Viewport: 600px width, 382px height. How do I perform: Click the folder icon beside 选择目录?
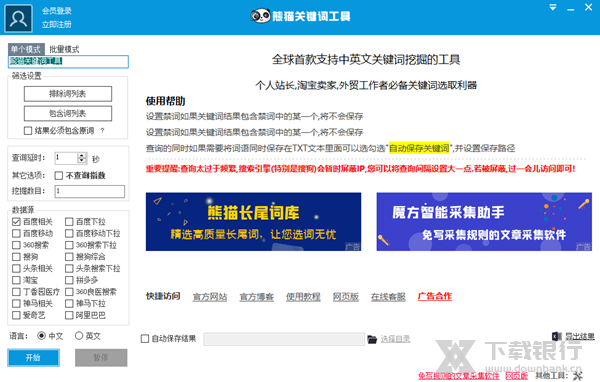tap(372, 339)
